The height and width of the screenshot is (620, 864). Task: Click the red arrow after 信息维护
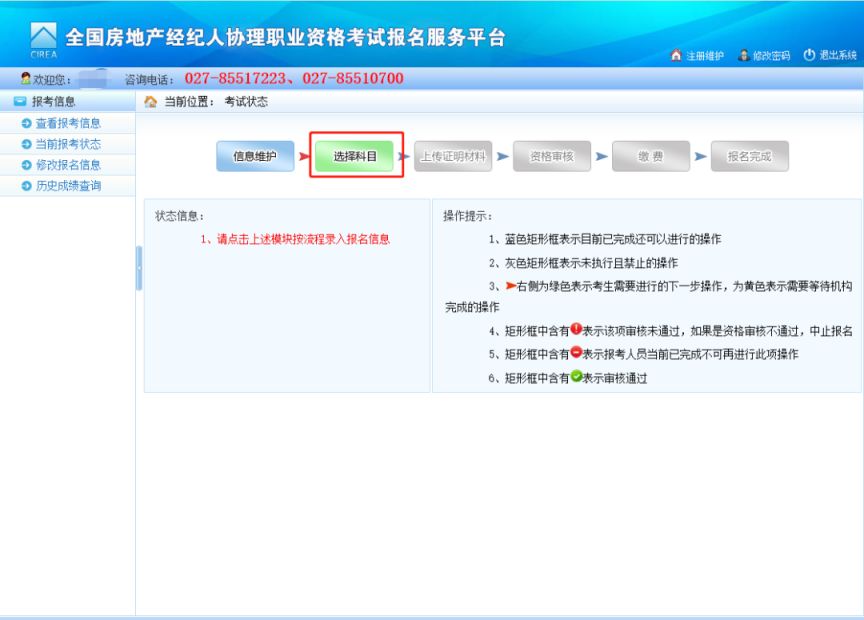coord(304,157)
